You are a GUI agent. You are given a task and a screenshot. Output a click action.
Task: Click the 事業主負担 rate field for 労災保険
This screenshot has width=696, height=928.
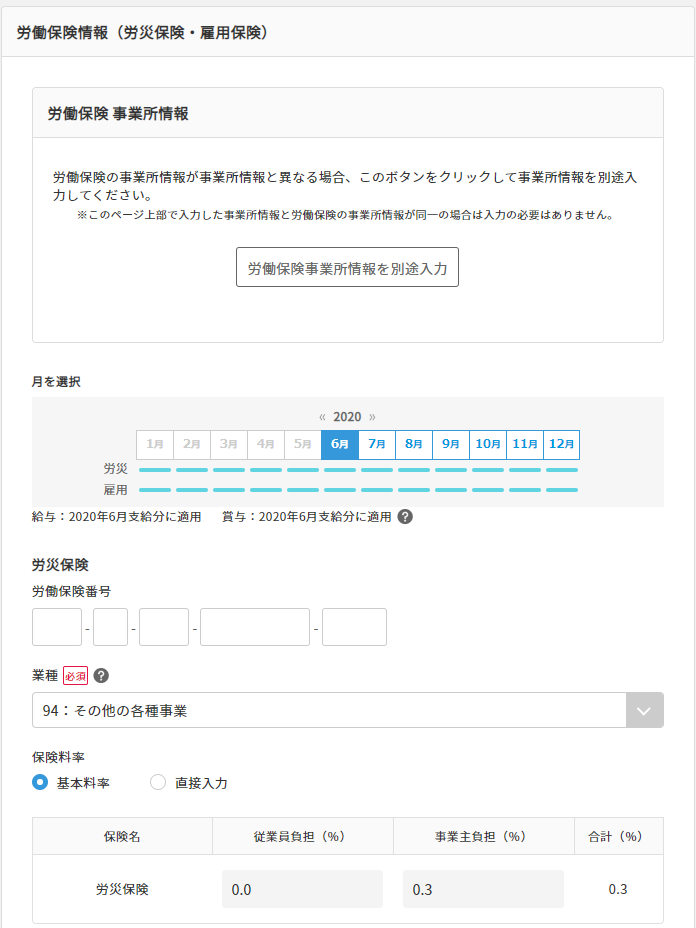point(483,889)
